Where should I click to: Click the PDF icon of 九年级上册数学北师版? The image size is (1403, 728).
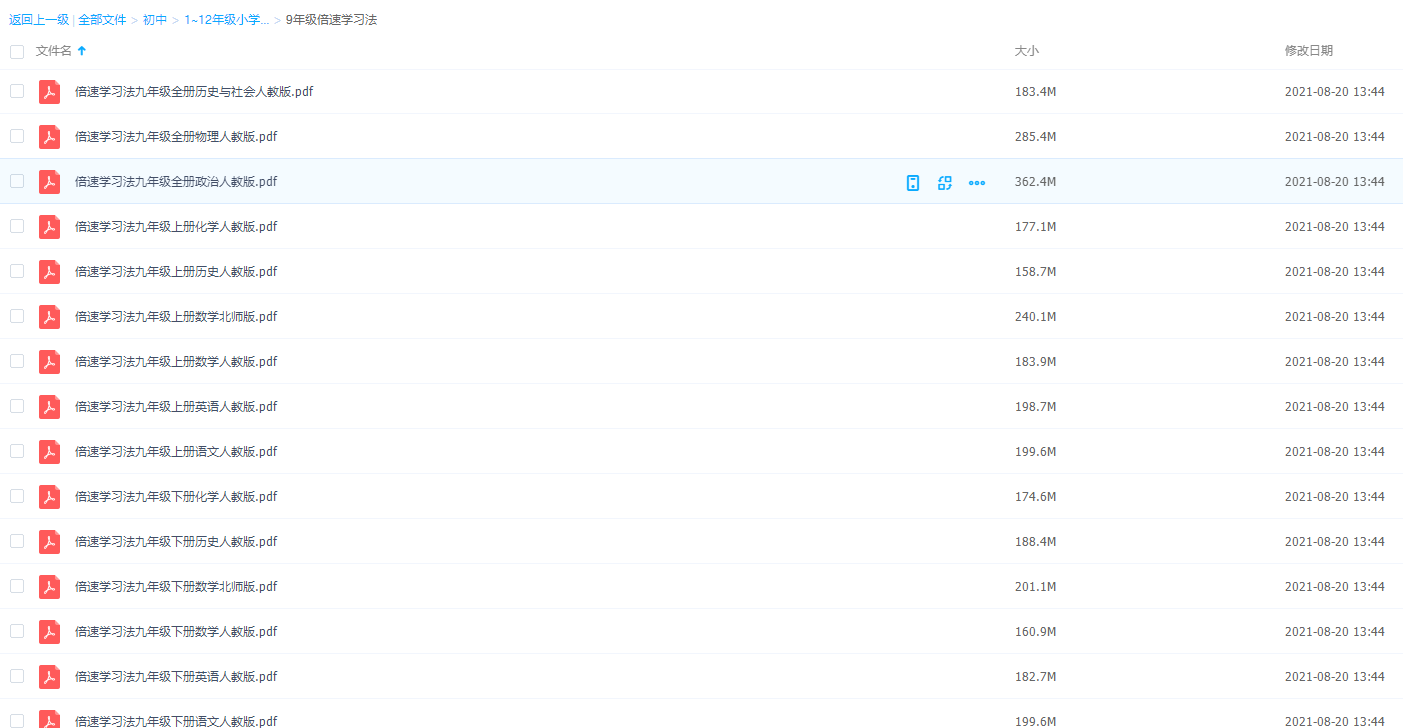(49, 317)
